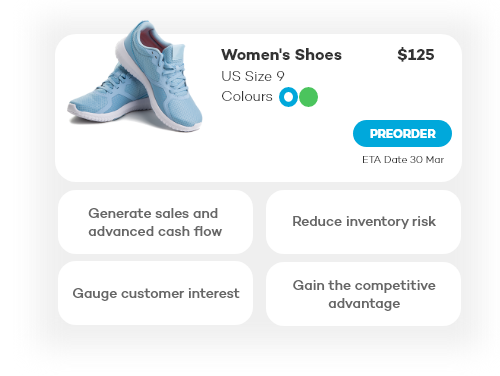Select the Reduce inventory risk card
This screenshot has height=376, width=500.
[363, 222]
